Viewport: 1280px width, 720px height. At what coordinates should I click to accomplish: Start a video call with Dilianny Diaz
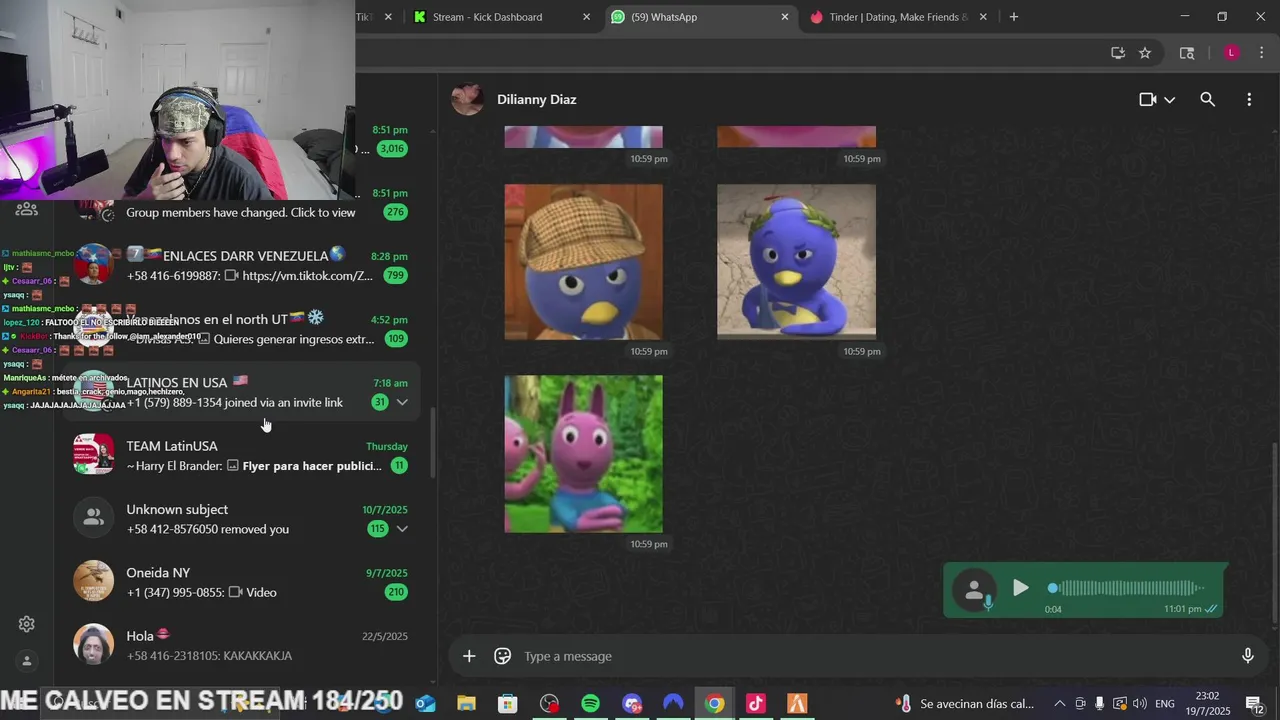(x=1148, y=99)
